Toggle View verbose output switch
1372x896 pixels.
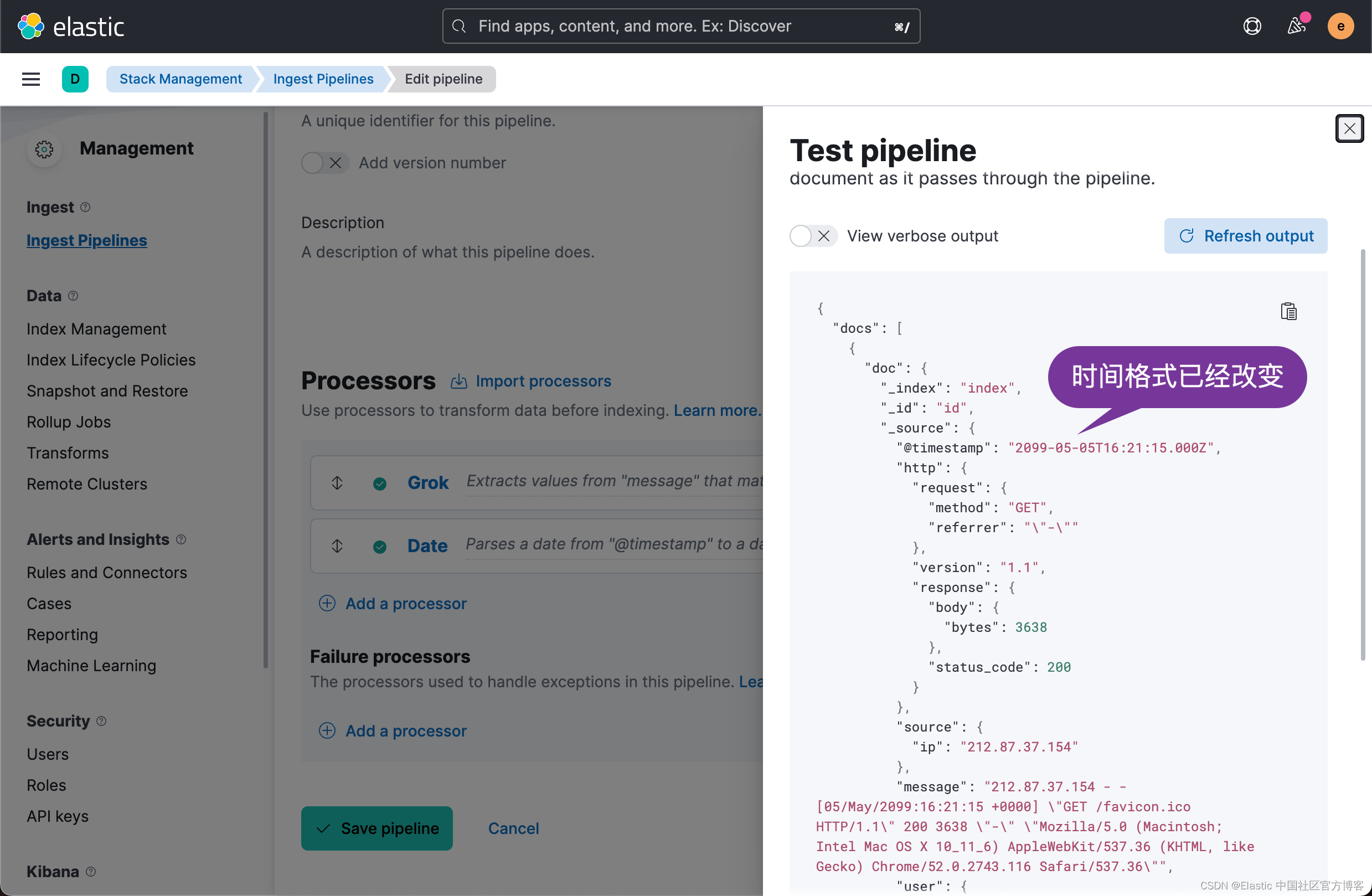pyautogui.click(x=813, y=236)
